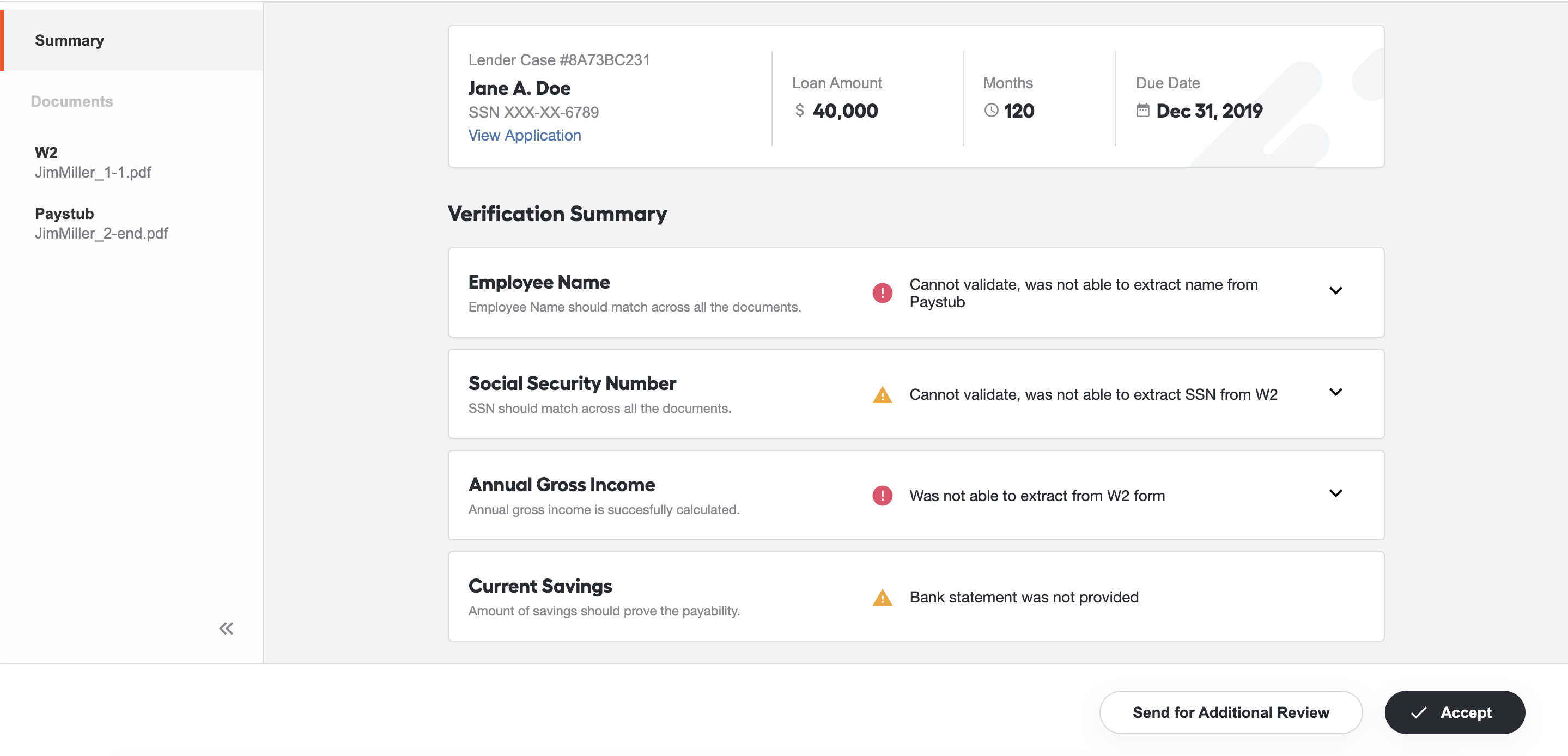Open Paystub document JimMiller_2-end.pdf
The image size is (1568, 756).
(x=101, y=223)
